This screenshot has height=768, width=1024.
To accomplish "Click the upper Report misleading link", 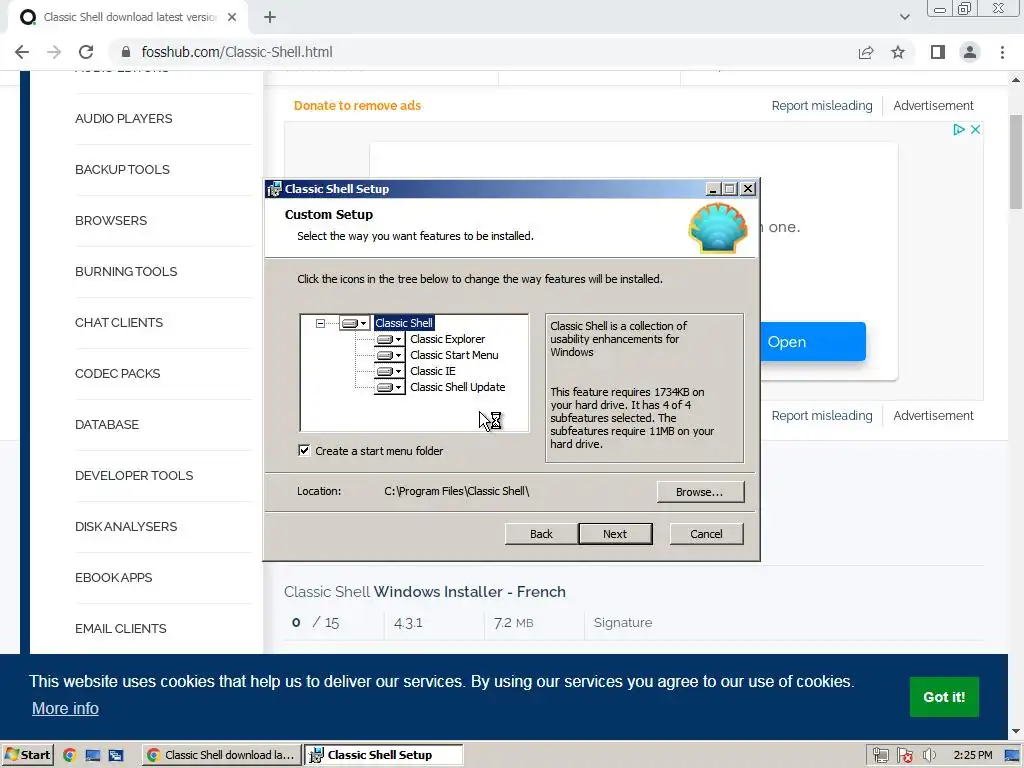I will point(822,106).
